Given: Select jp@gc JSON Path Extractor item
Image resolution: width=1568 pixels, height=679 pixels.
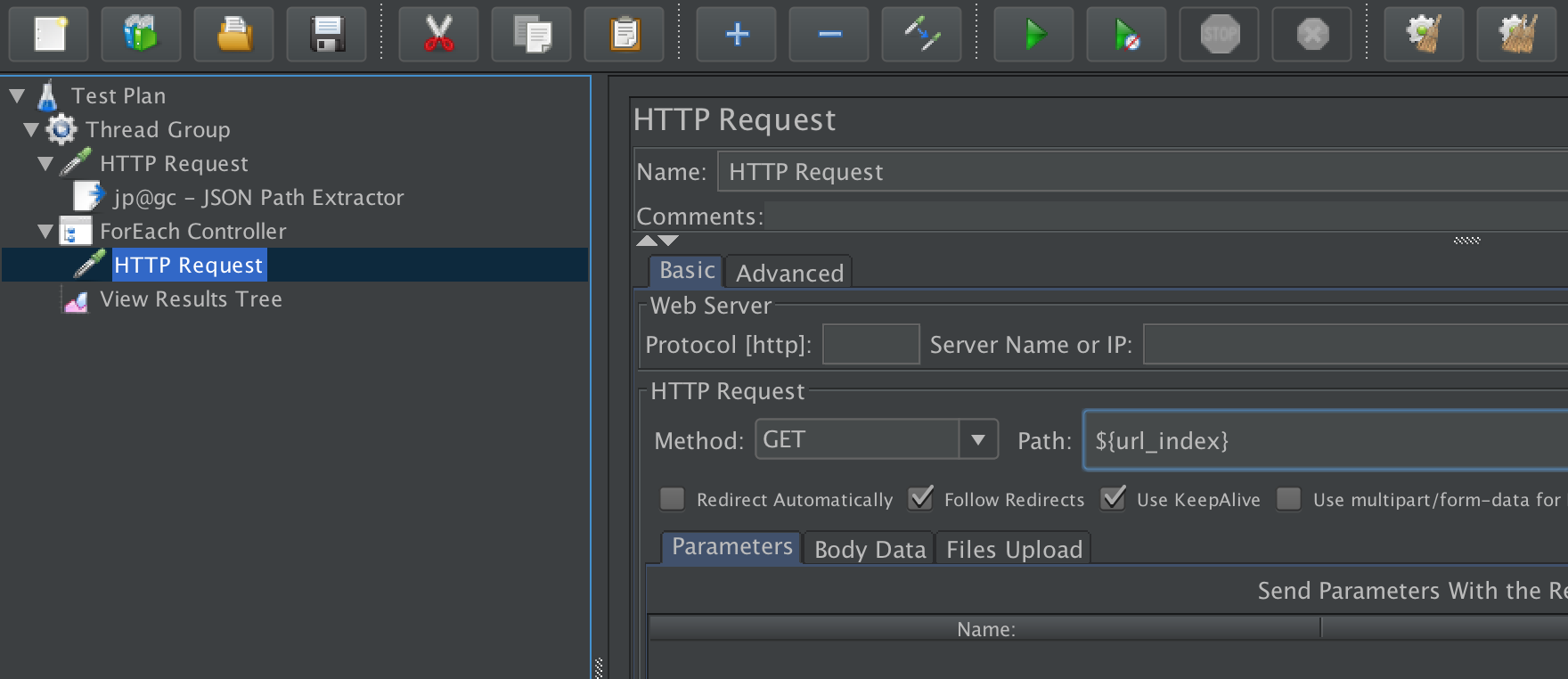Looking at the screenshot, I should [258, 198].
